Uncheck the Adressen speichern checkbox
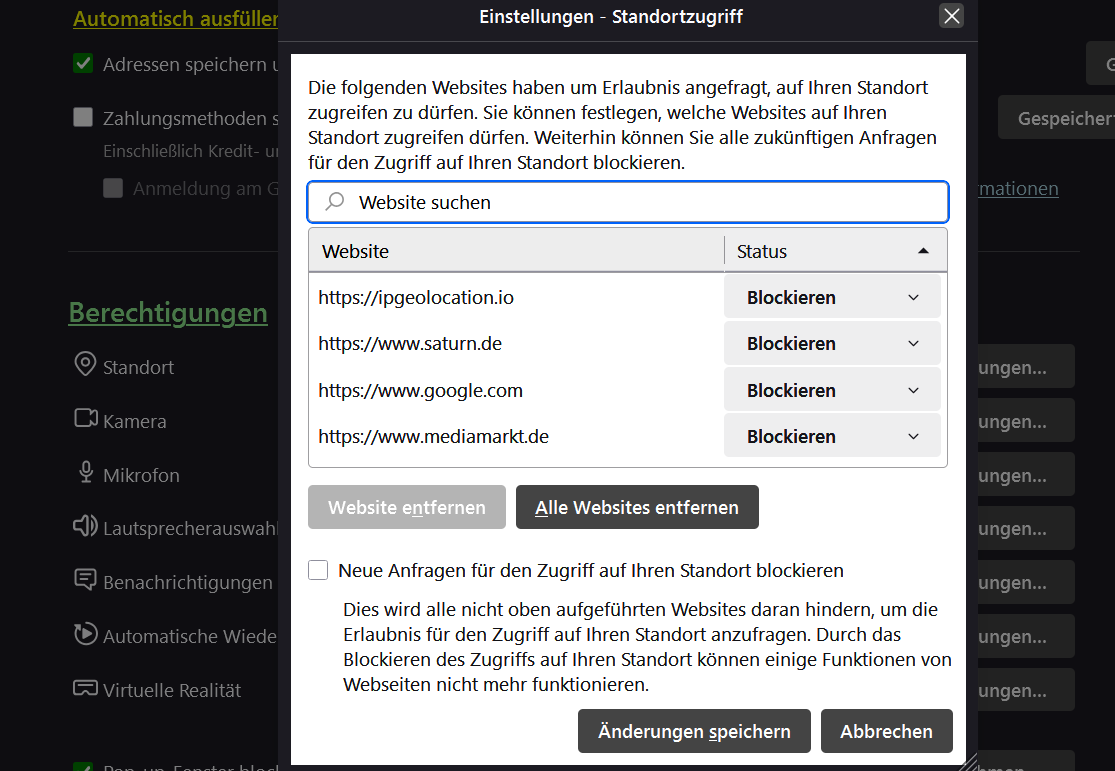 point(83,64)
